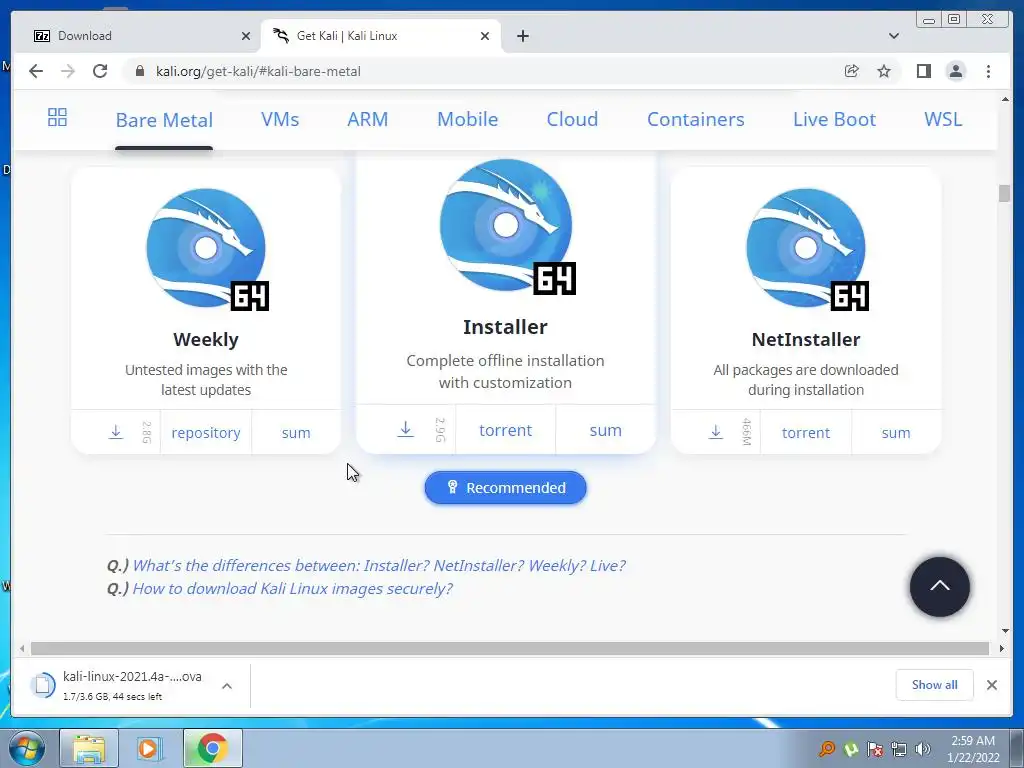Open NetInstaller sum link
Viewport: 1024px width, 768px height.
[896, 432]
